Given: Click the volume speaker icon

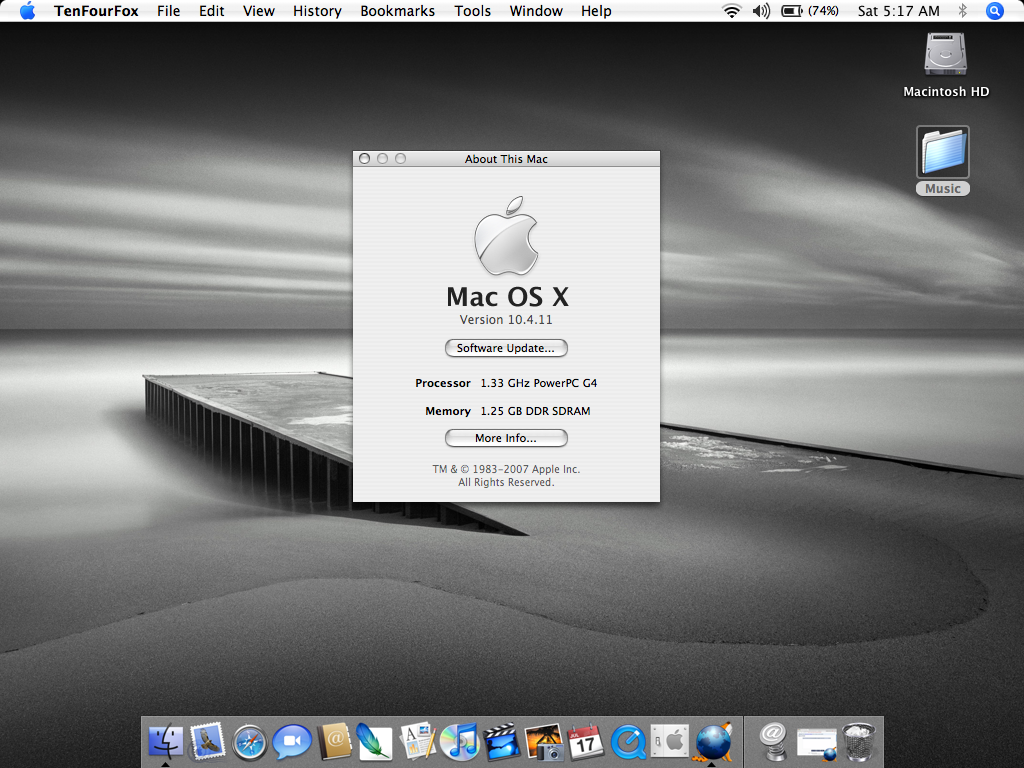Looking at the screenshot, I should pos(761,11).
